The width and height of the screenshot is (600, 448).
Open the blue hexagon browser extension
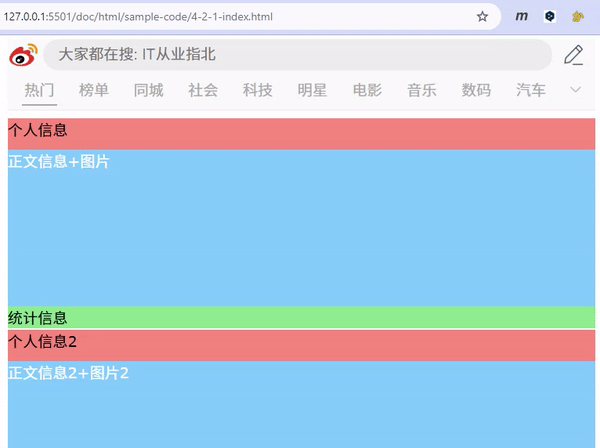tap(550, 17)
